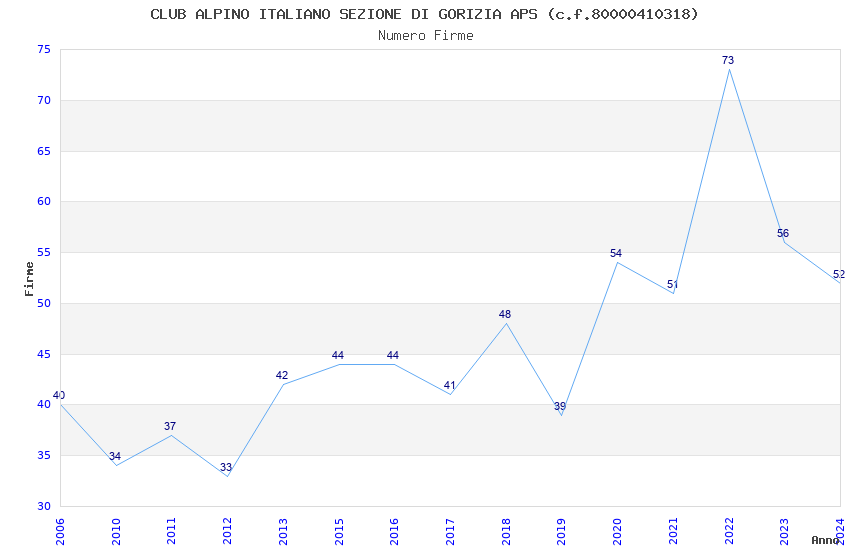
Task: Click y-axis tick value 45
Action: [x=44, y=354]
